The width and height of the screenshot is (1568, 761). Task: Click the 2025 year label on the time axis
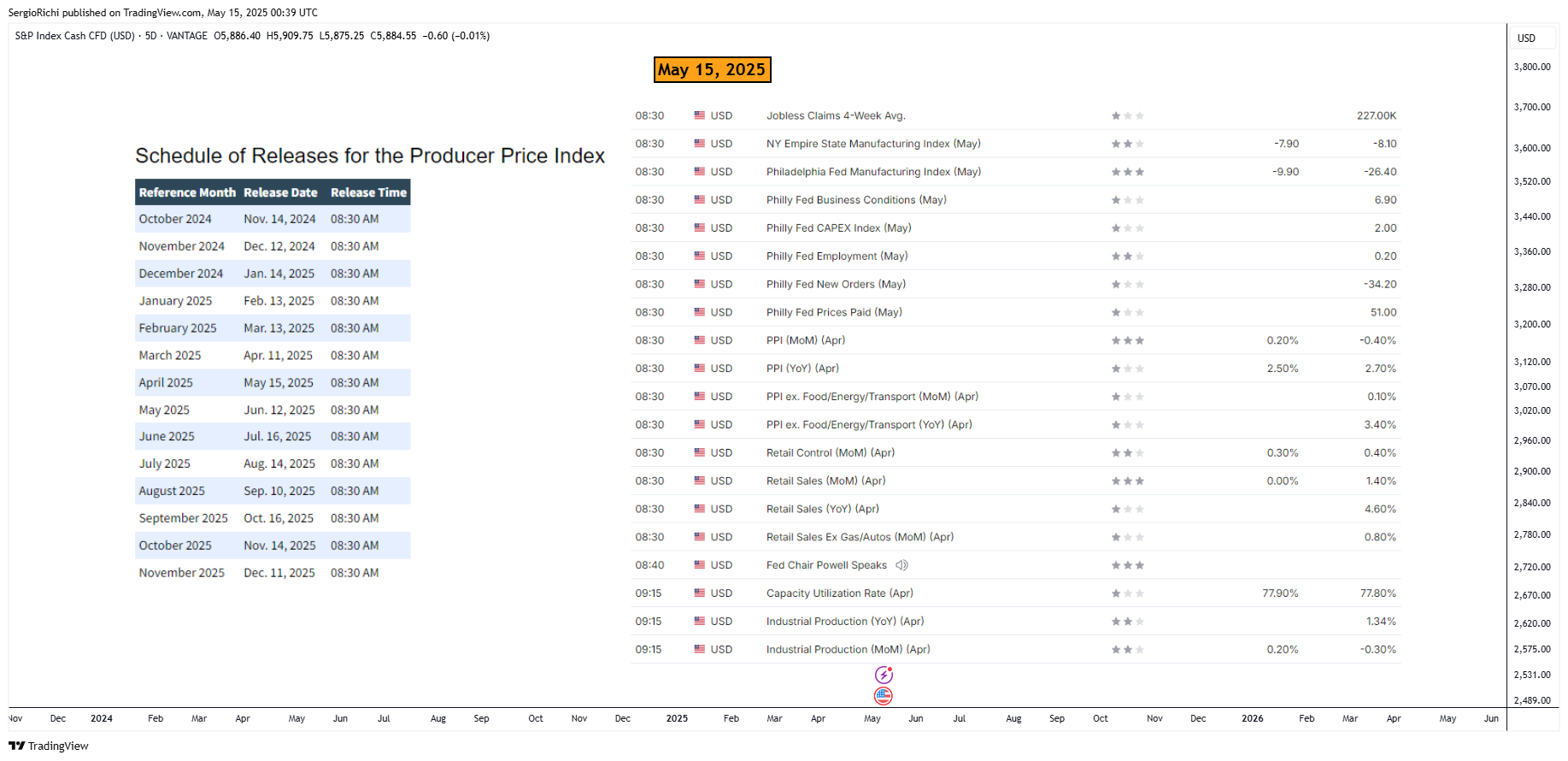coord(677,718)
